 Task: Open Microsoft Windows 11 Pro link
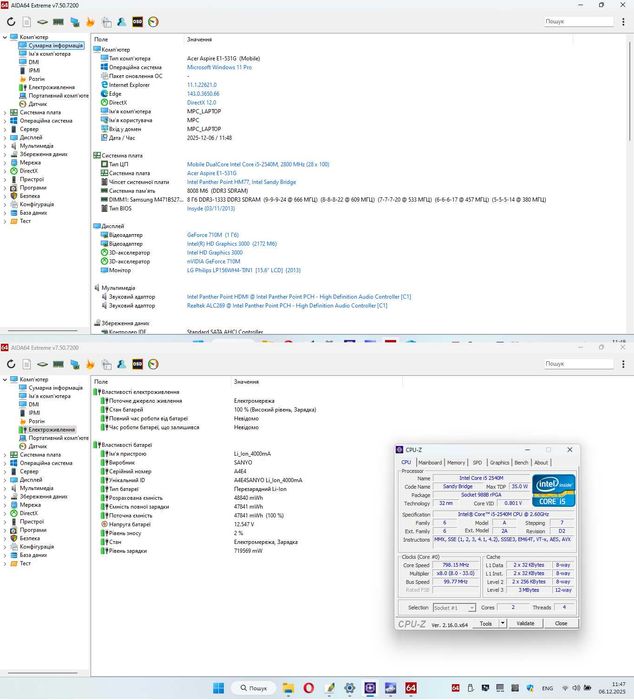pos(219,67)
